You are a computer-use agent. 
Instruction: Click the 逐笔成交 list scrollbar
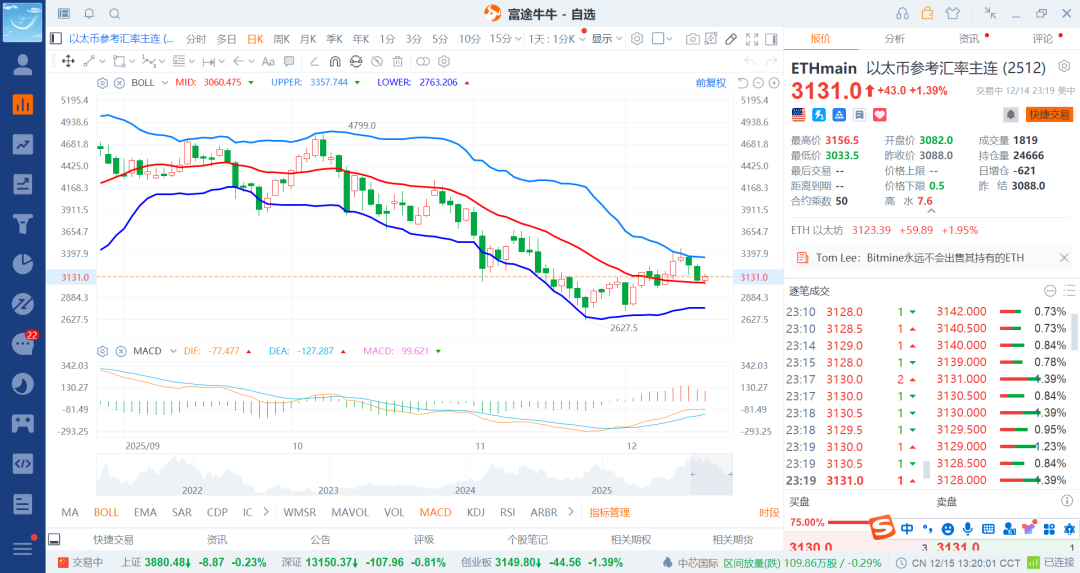click(1075, 332)
